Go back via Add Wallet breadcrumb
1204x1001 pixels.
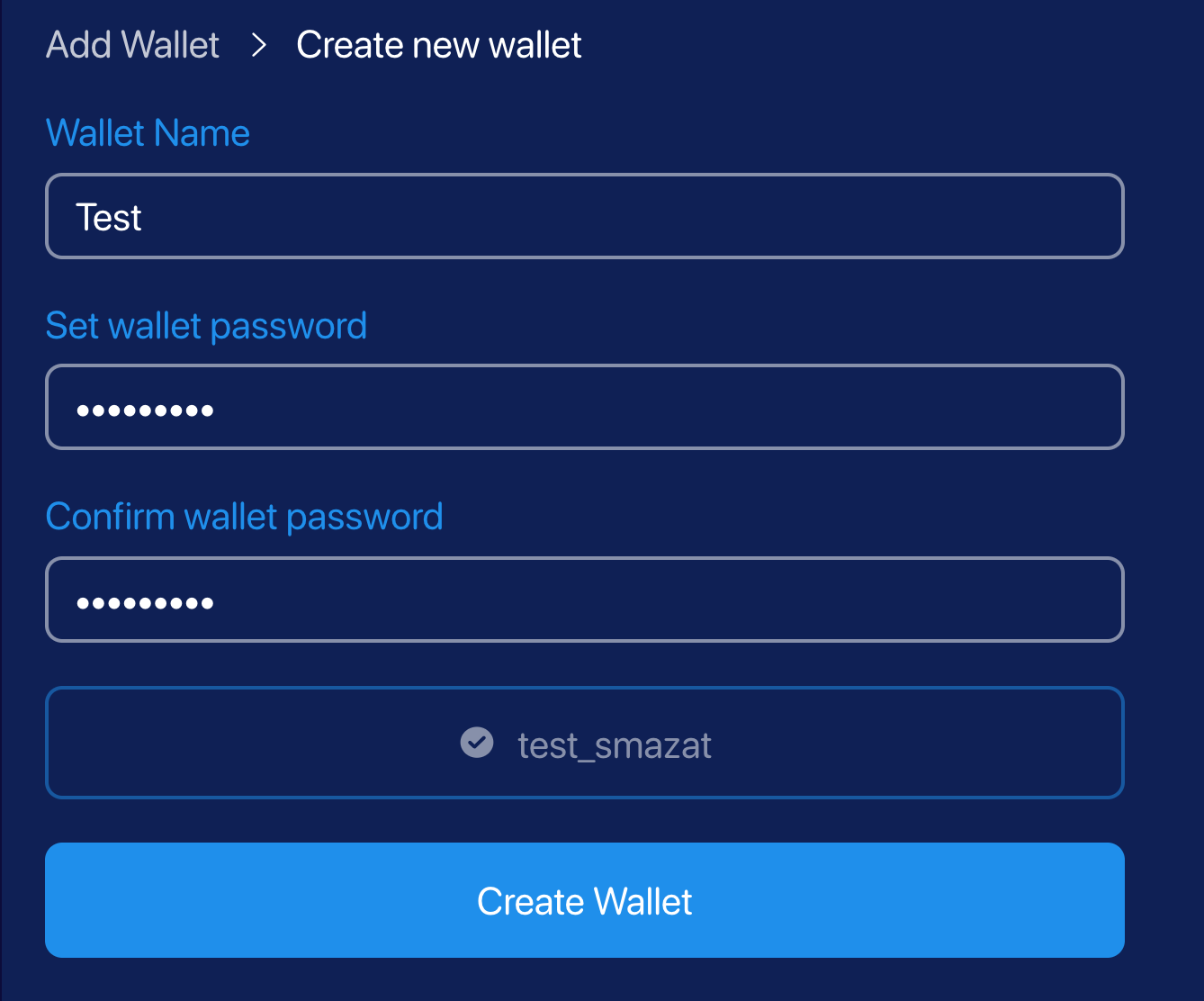pyautogui.click(x=132, y=45)
